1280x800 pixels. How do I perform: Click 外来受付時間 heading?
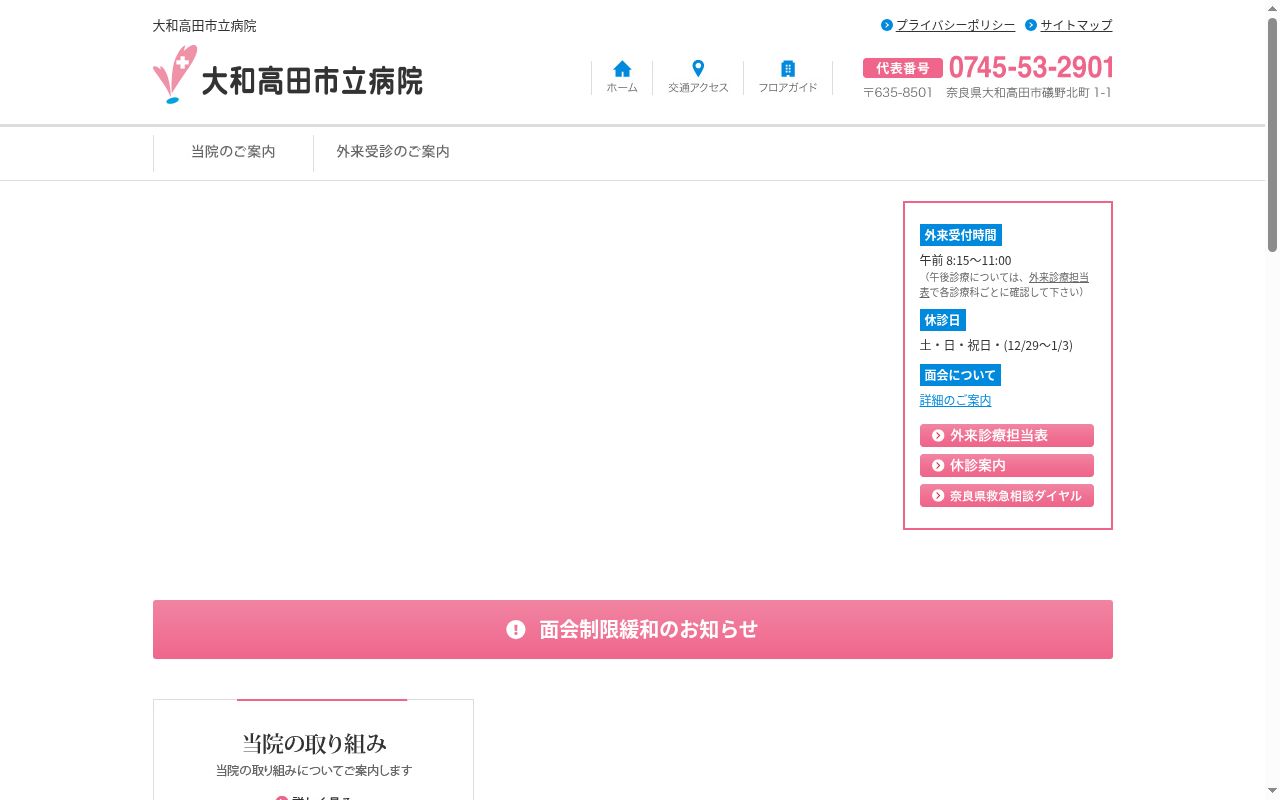tap(961, 235)
